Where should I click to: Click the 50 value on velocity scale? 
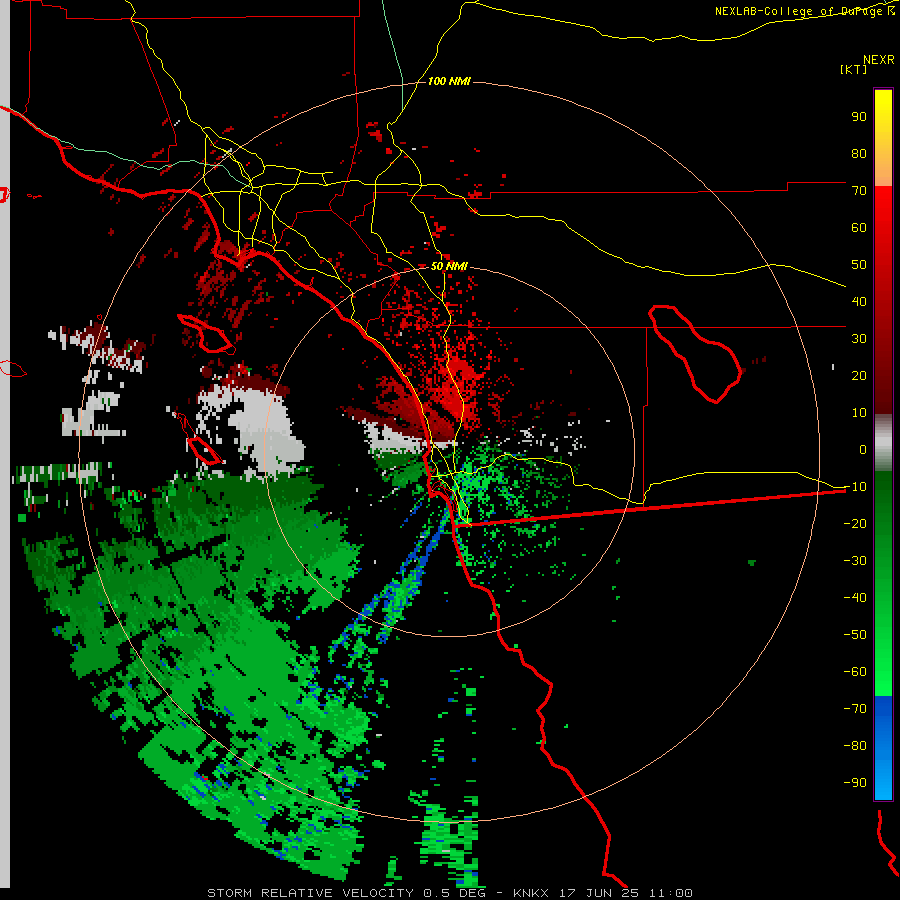[859, 265]
